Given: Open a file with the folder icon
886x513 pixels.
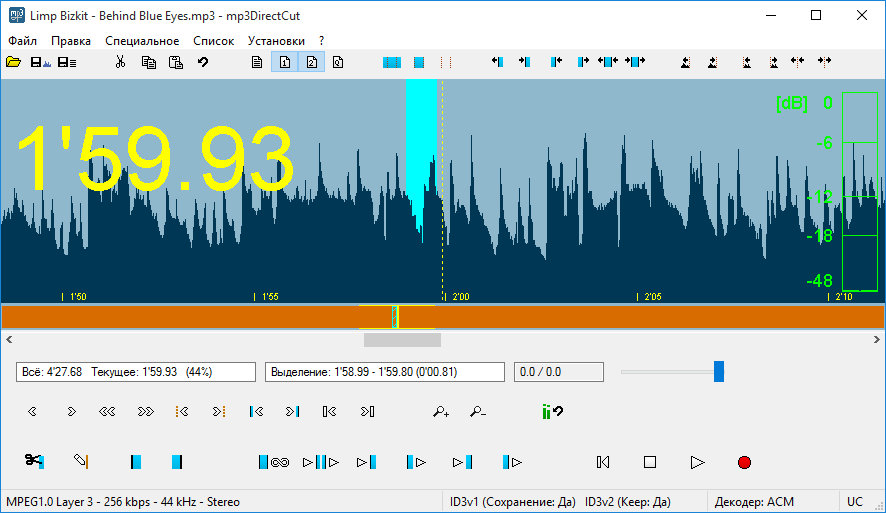Looking at the screenshot, I should tap(14, 62).
